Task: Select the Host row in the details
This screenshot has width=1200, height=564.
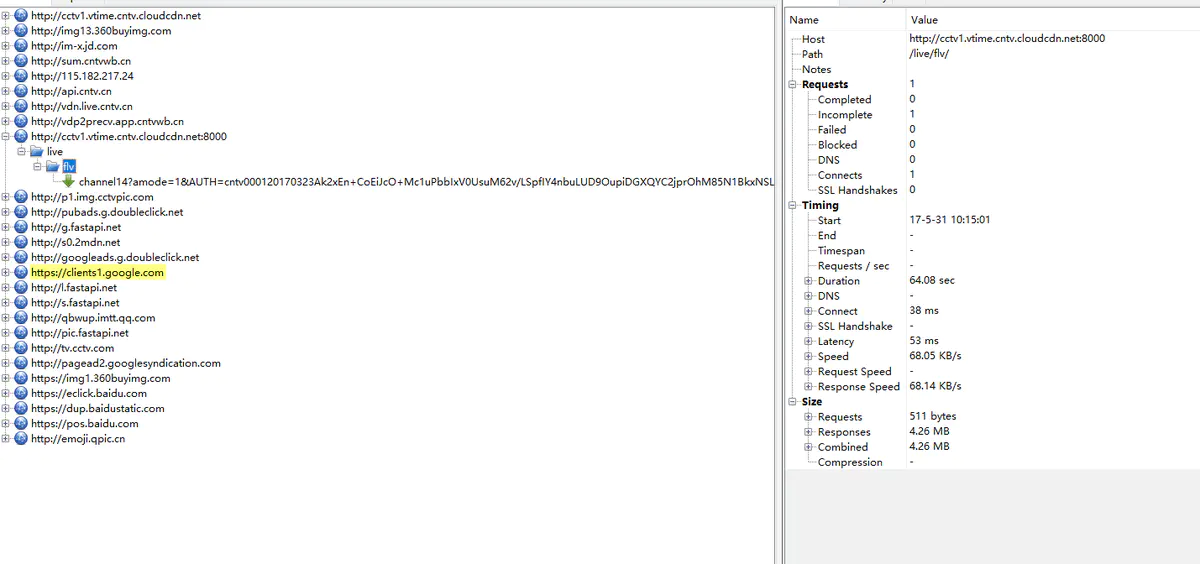Action: [x=992, y=39]
